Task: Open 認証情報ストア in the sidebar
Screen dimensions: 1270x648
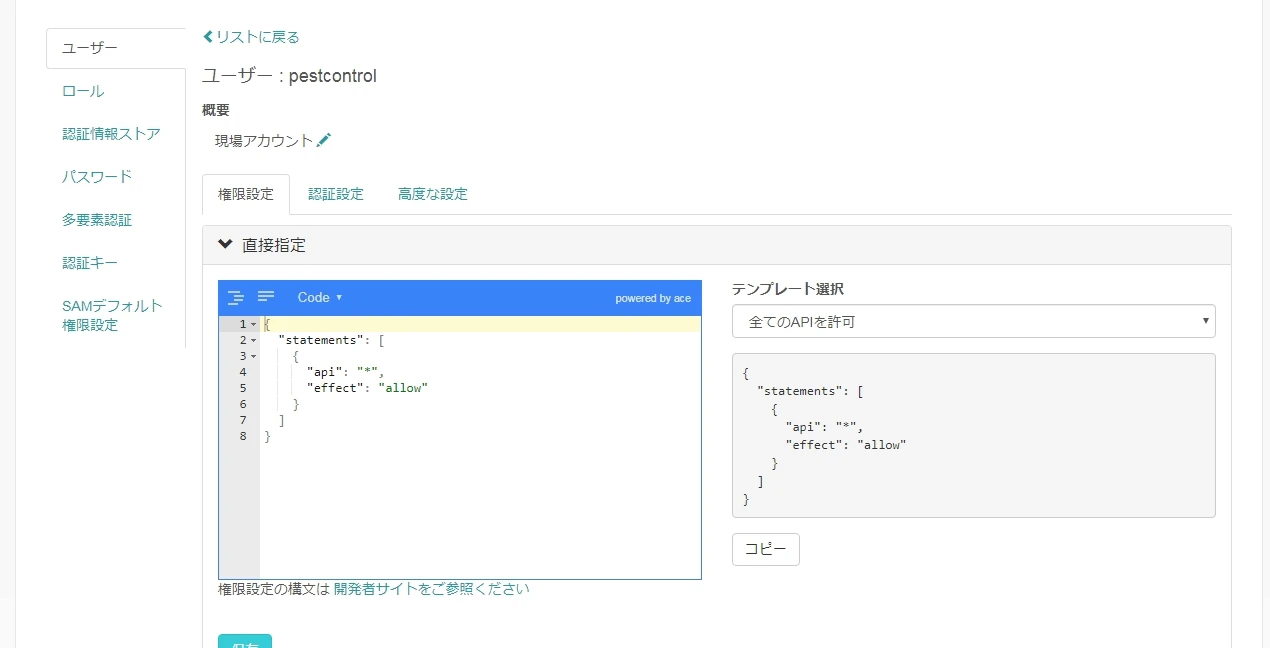Action: pyautogui.click(x=111, y=134)
